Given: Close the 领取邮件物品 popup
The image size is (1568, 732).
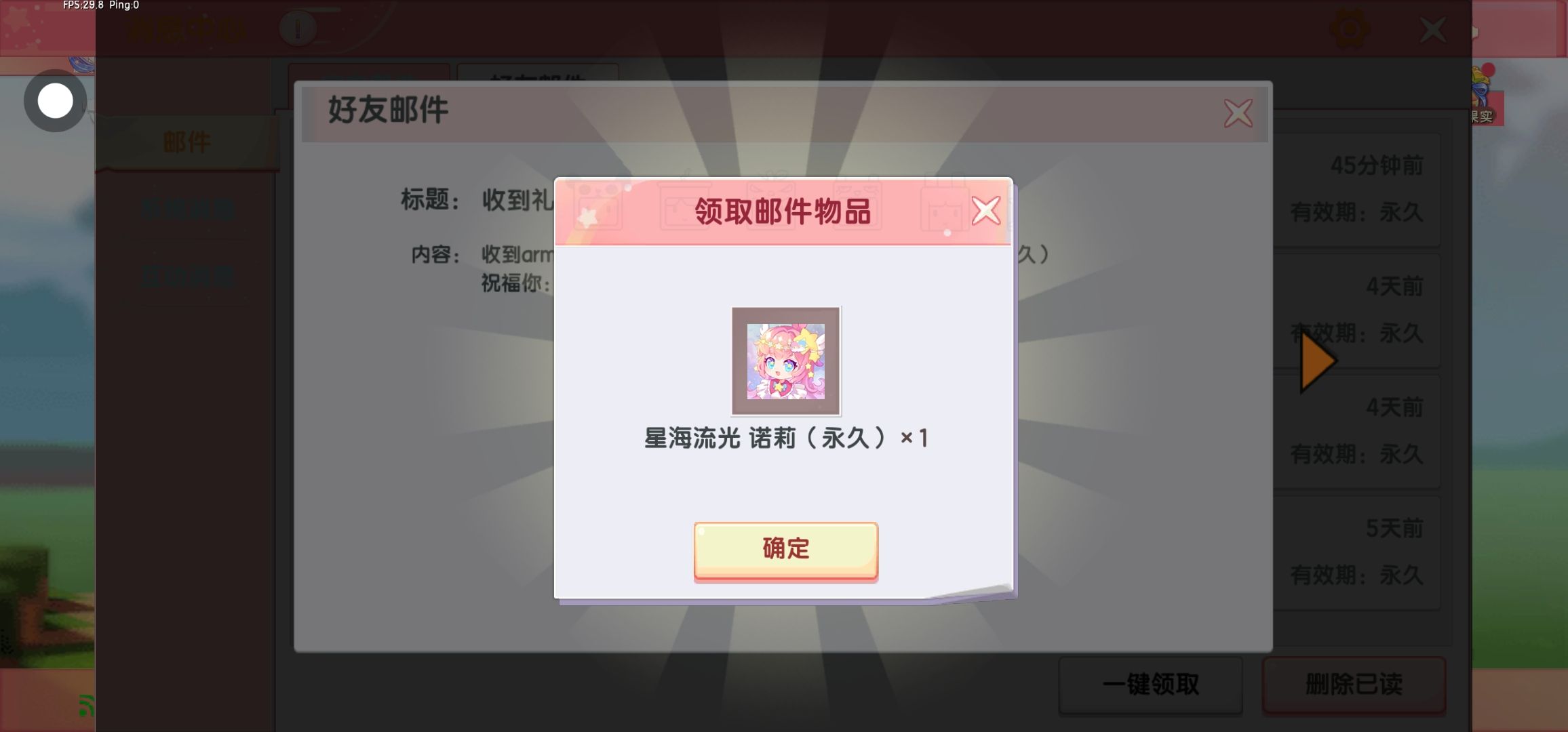Looking at the screenshot, I should pos(985,211).
